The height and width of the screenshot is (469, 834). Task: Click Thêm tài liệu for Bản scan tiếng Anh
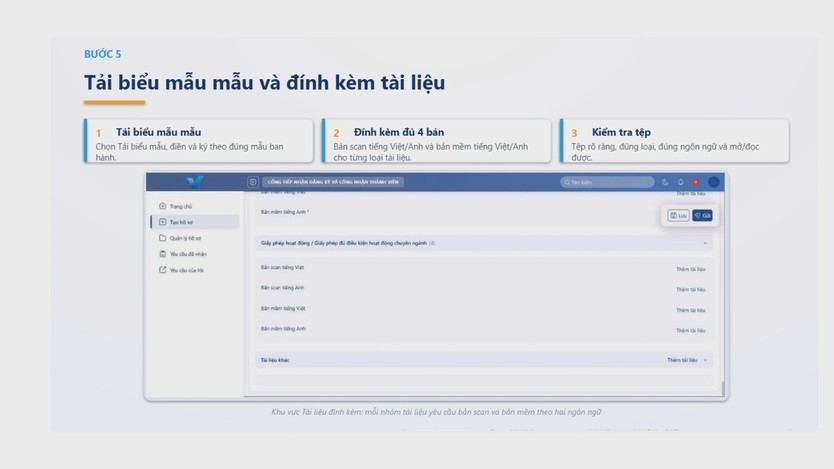[x=690, y=289]
